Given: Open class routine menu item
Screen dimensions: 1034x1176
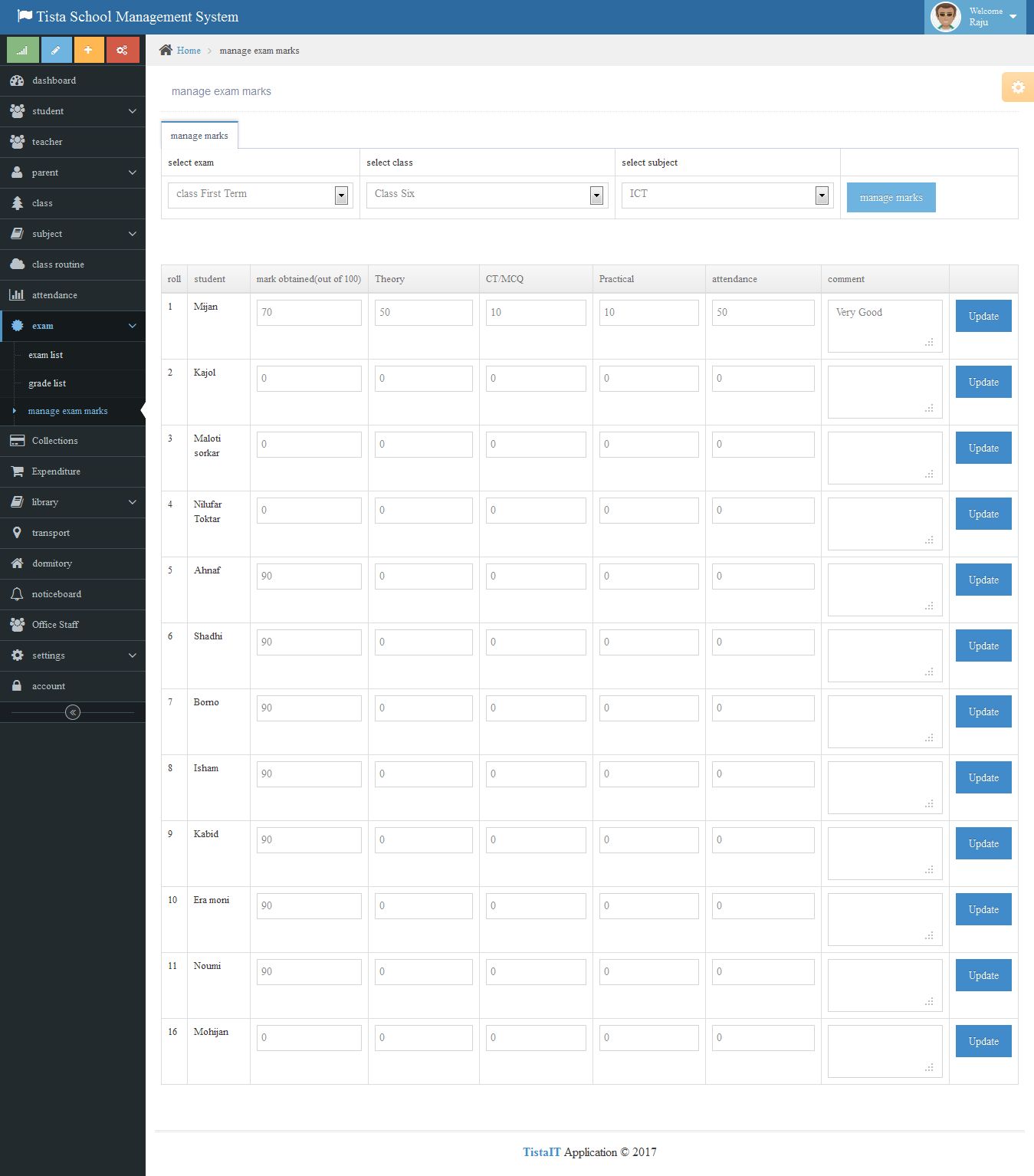Looking at the screenshot, I should 73,264.
